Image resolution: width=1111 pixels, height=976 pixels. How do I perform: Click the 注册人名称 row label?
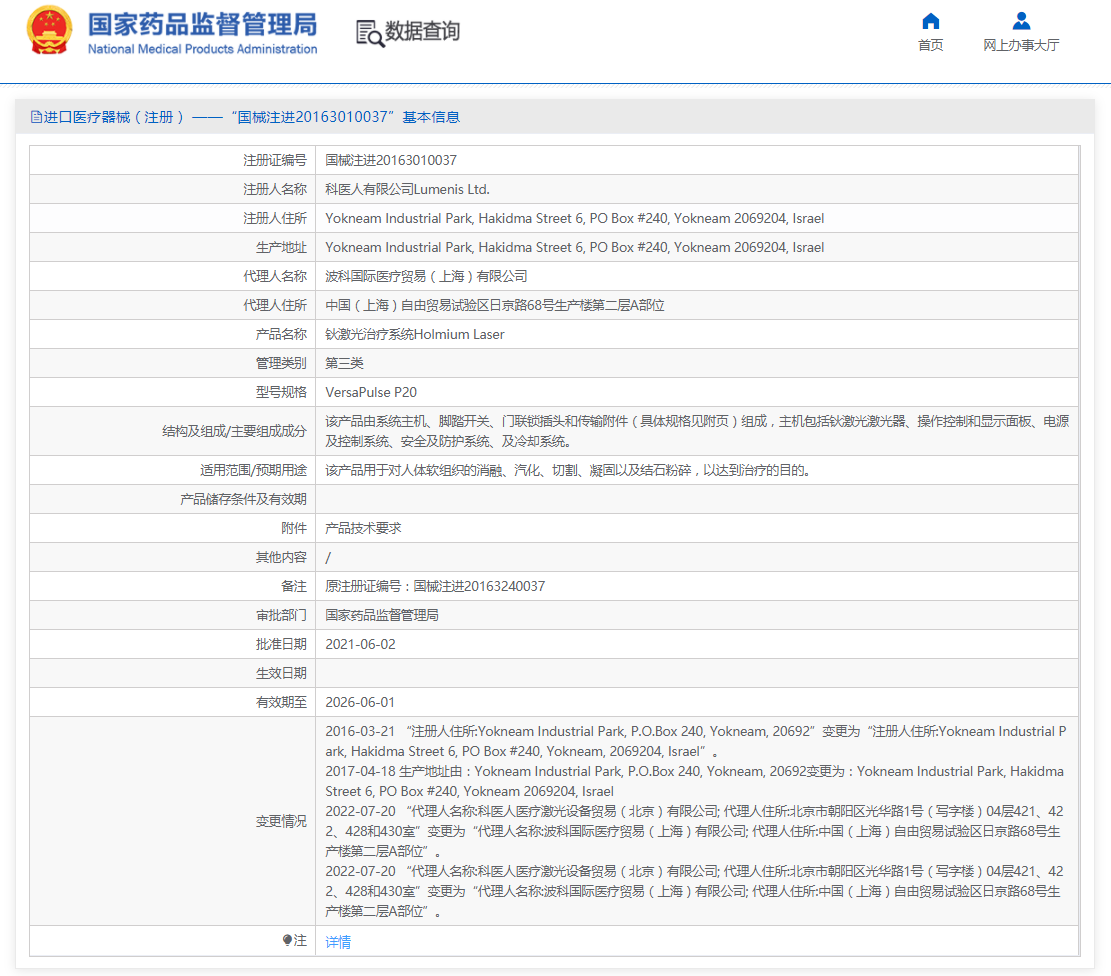(275, 189)
